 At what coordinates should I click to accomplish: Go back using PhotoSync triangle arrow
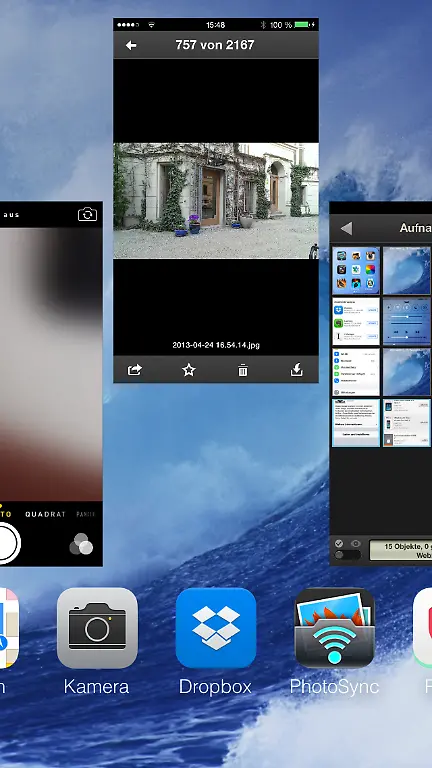coord(346,228)
